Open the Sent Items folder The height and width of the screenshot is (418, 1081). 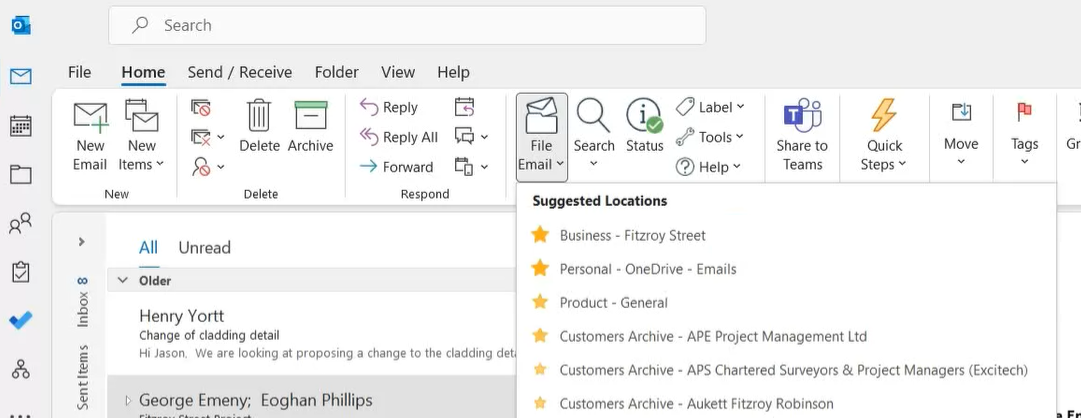[83, 377]
